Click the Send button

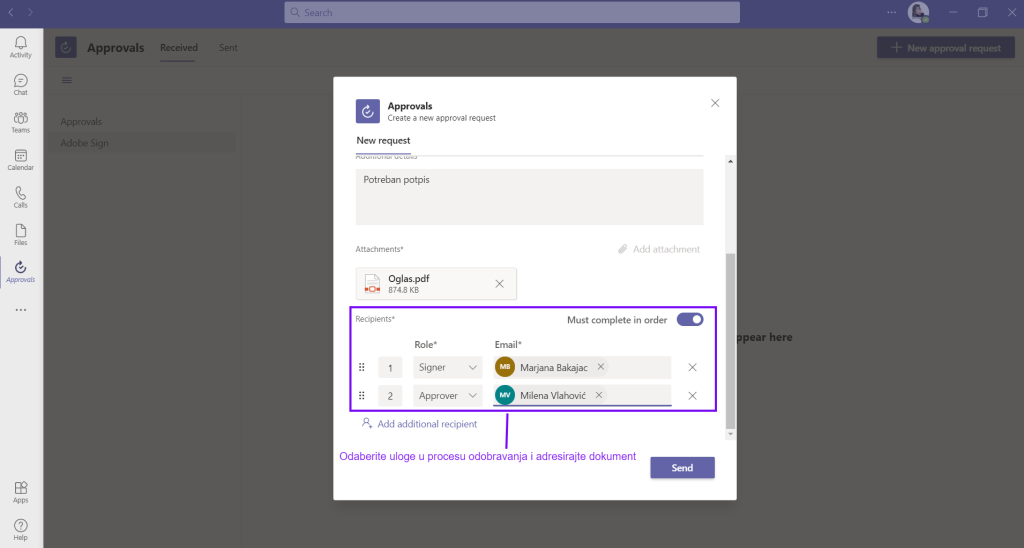(682, 468)
